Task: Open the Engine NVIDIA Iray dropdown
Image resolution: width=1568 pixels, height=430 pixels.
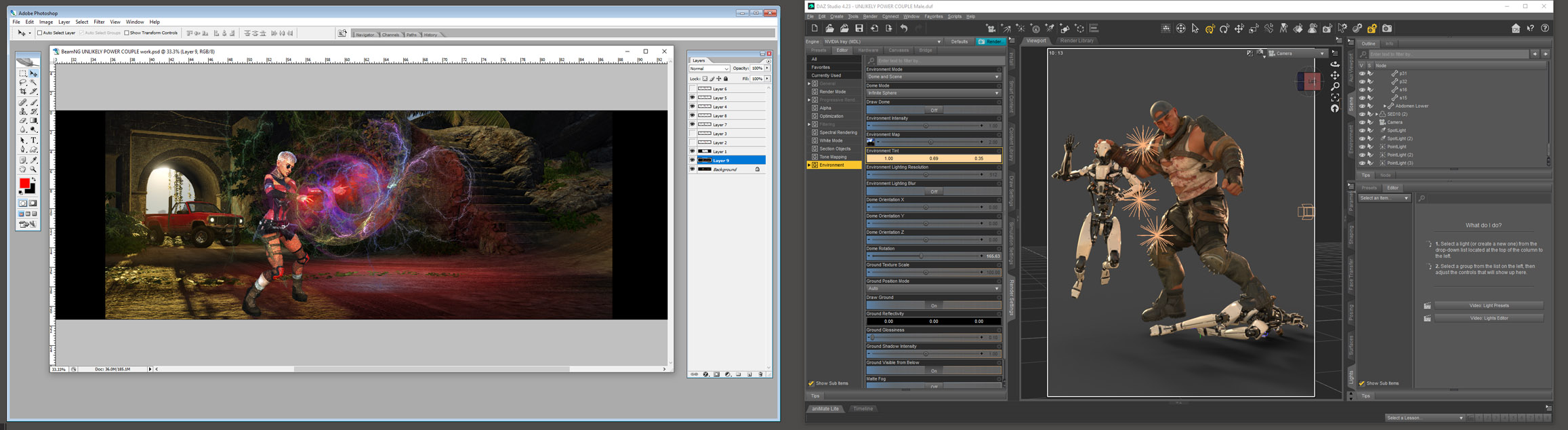Action: tap(882, 41)
